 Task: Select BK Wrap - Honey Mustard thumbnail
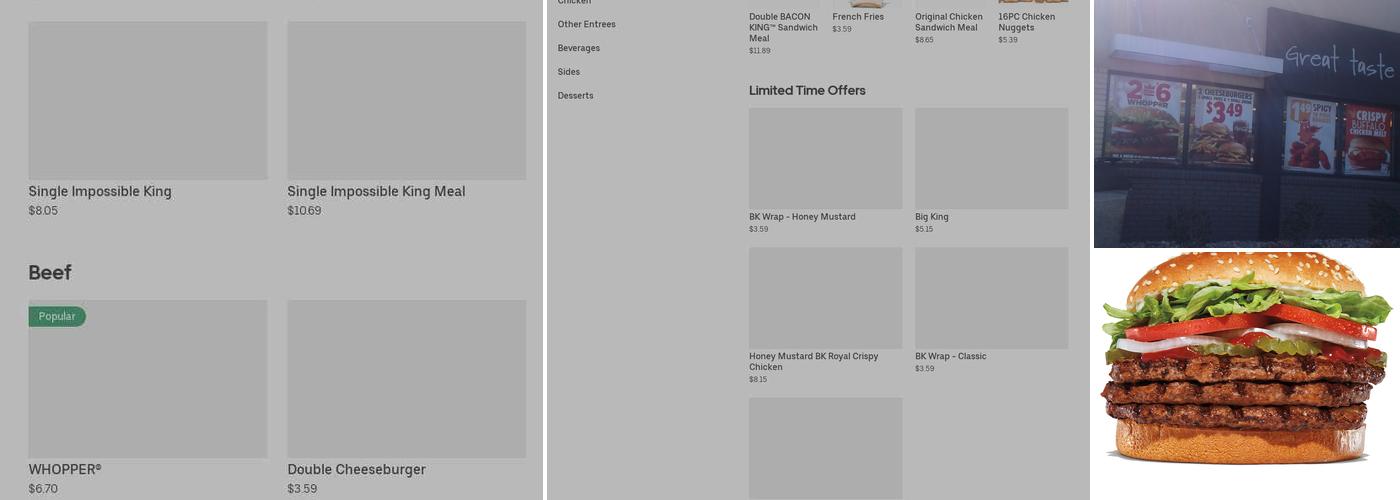[x=825, y=158]
